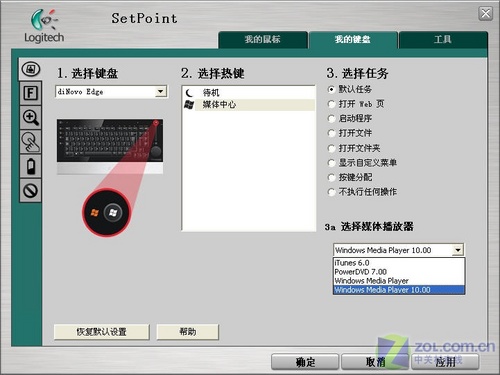
Task: Select the disabled keys prohibition icon
Action: (31, 191)
